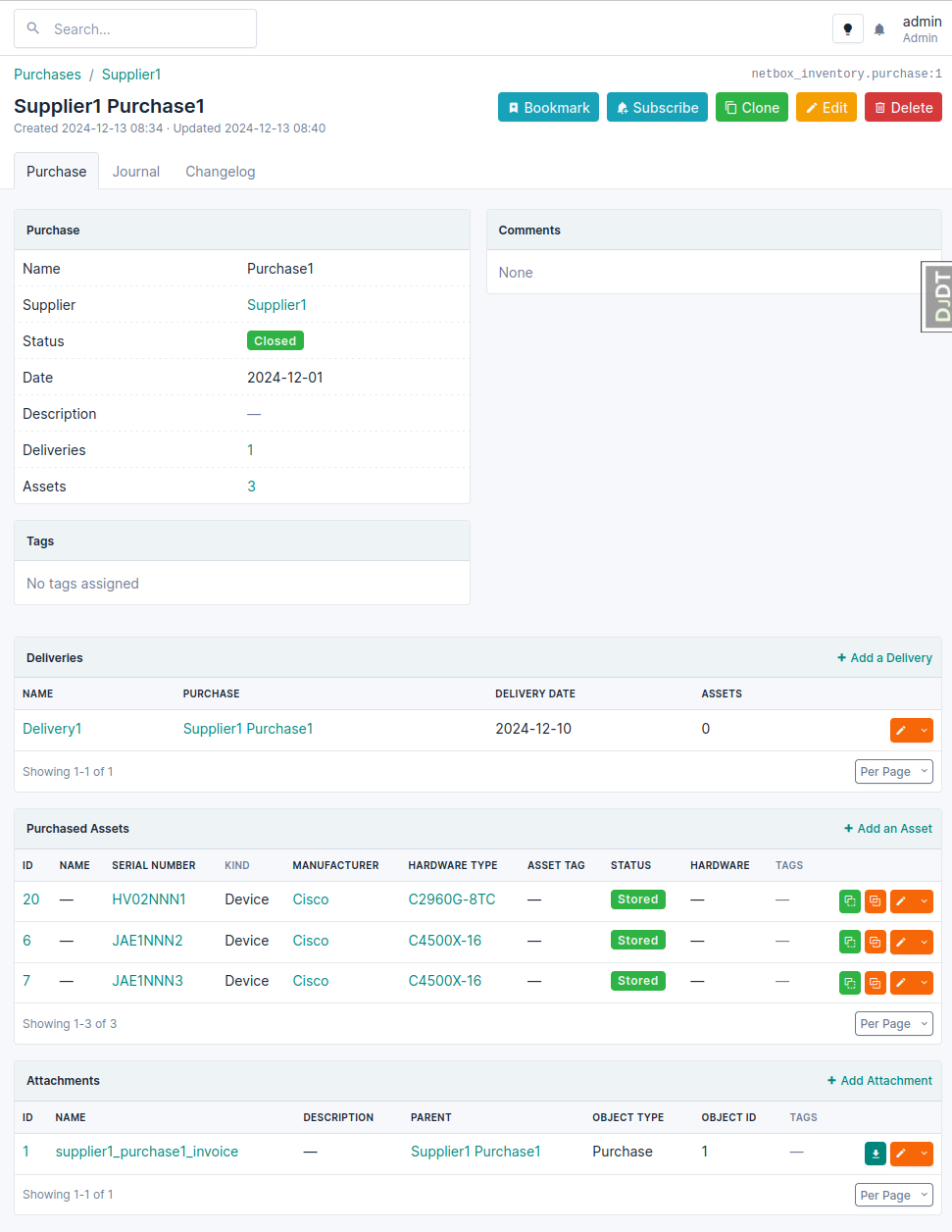Expand actions dropdown for asset JAE1NNN3

924,982
